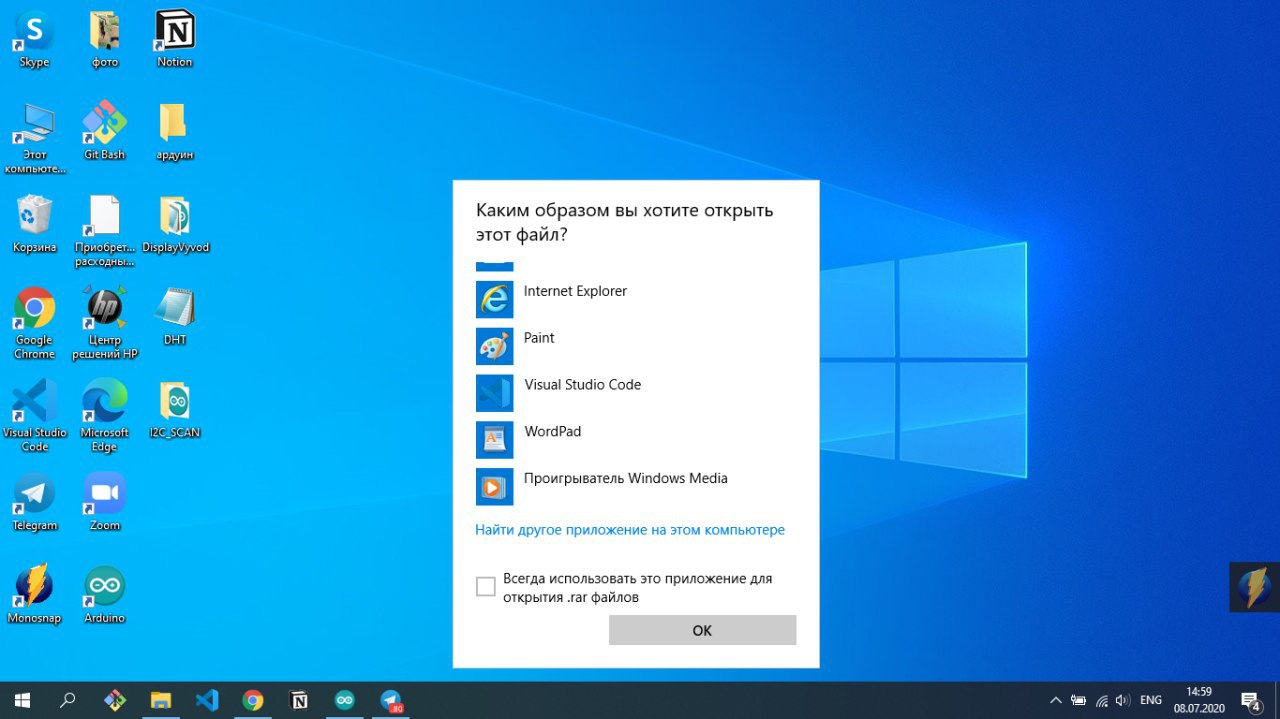Show hidden system tray icons

click(1055, 700)
